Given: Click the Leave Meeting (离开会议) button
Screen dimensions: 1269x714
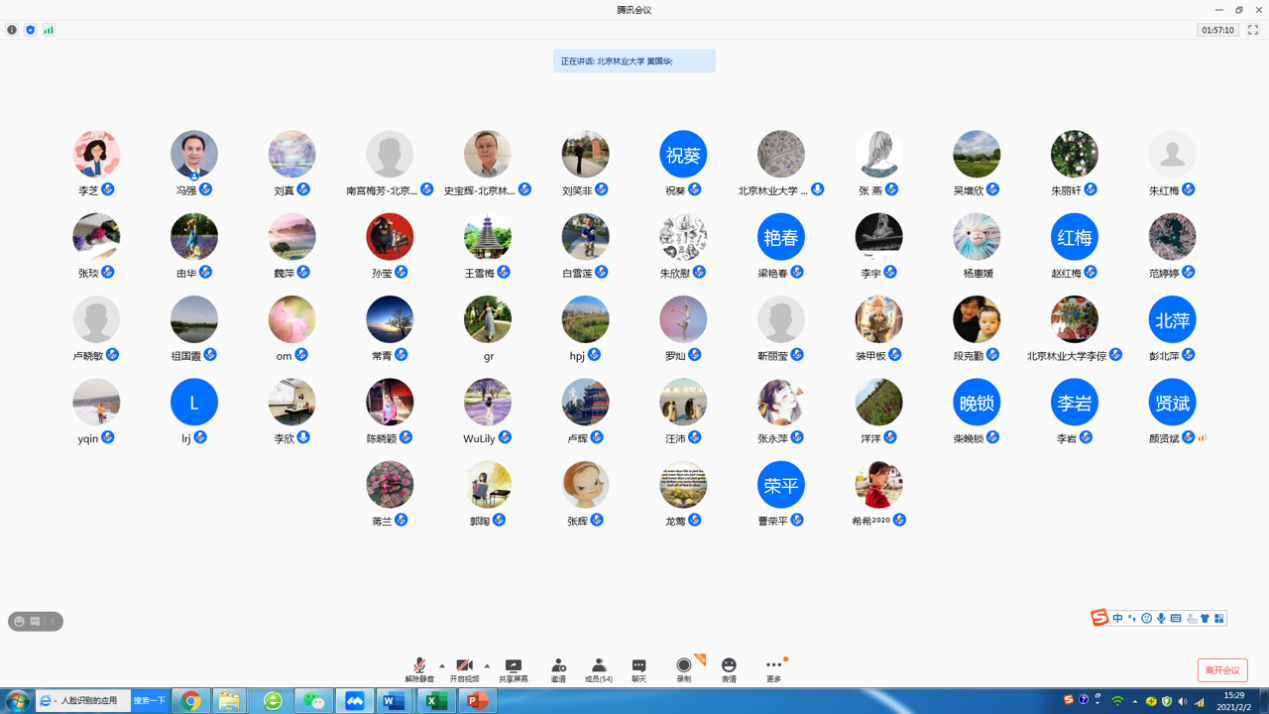Looking at the screenshot, I should click(1222, 670).
